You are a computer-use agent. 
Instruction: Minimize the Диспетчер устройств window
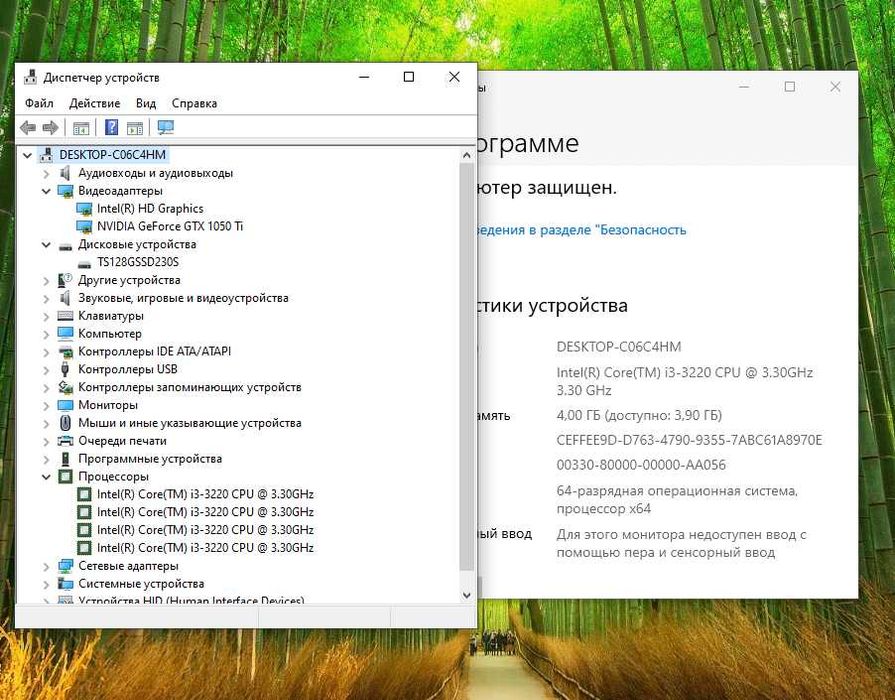[364, 77]
